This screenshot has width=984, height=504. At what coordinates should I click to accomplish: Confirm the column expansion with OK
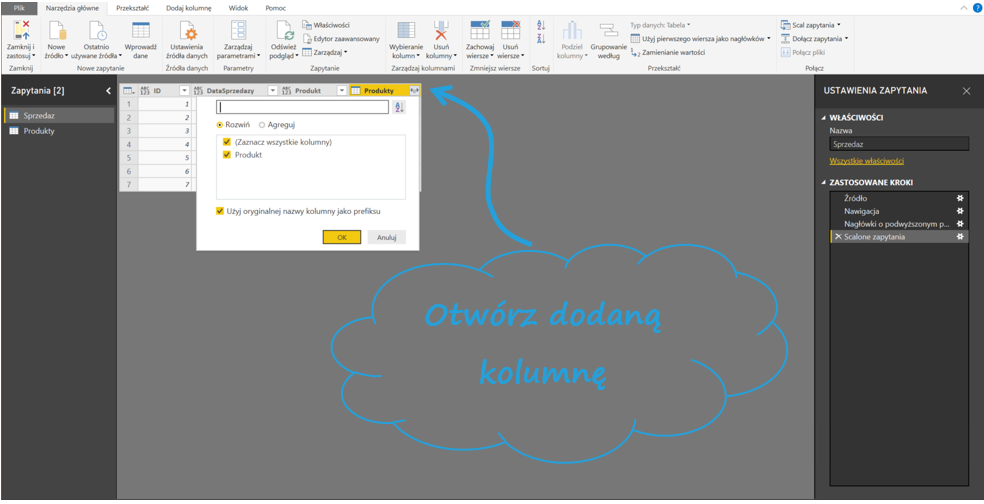341,237
